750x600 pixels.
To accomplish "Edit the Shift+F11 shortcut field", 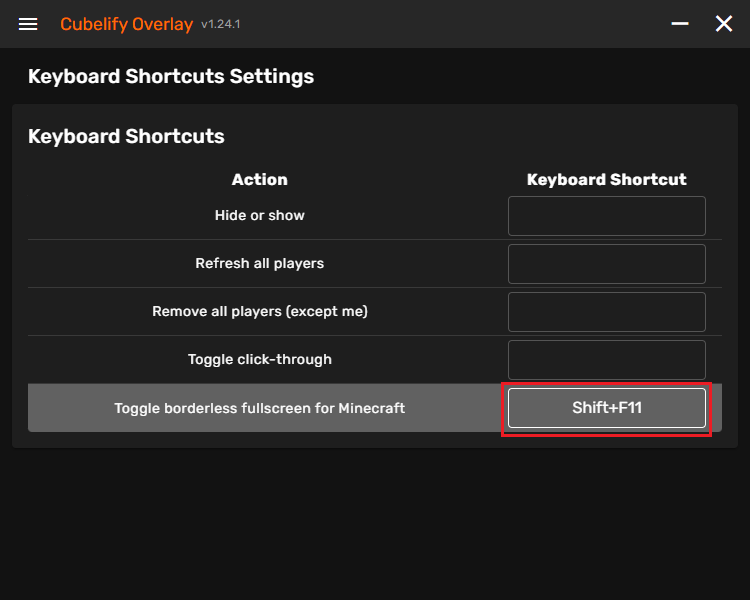I will (606, 408).
